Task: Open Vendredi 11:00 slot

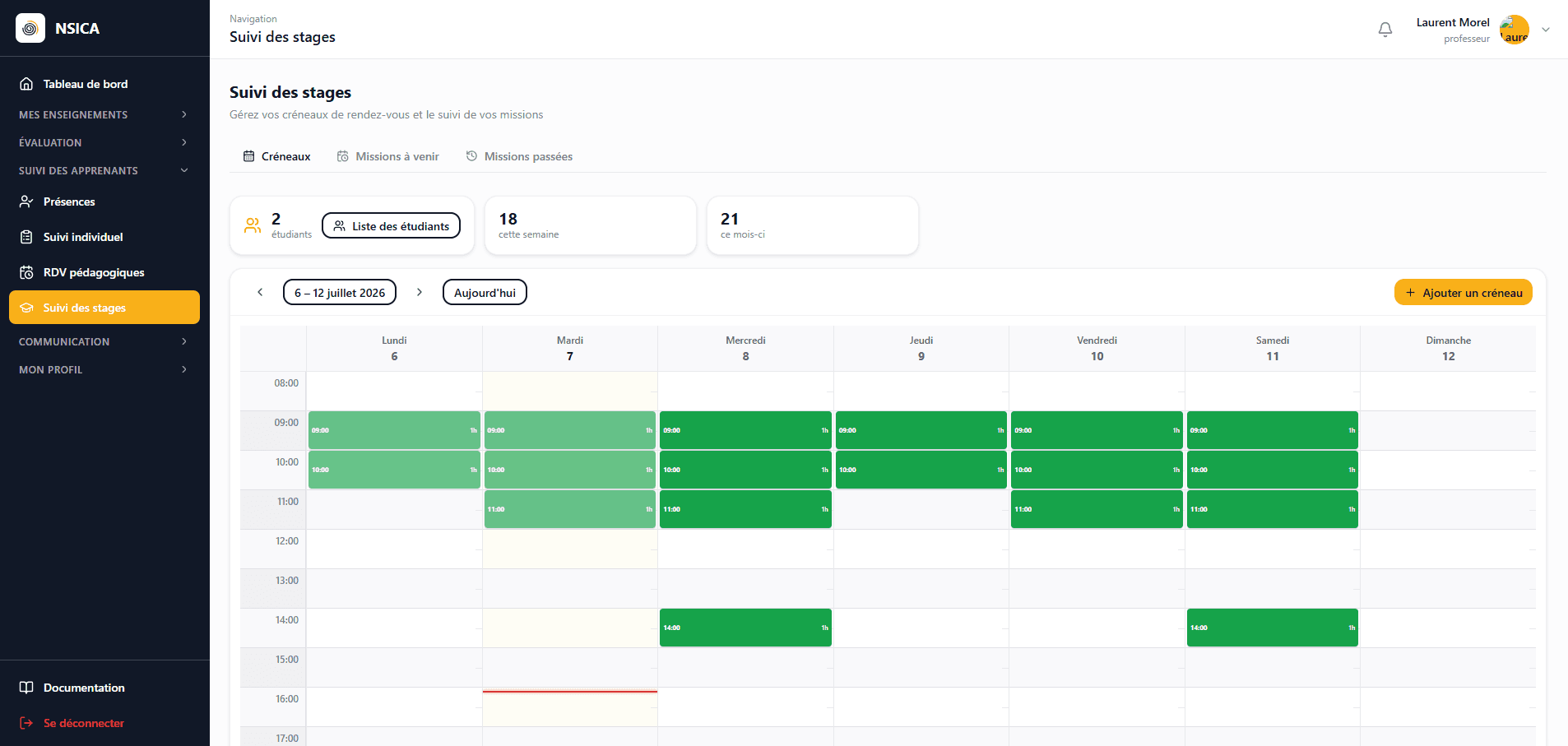Action: [x=1097, y=509]
